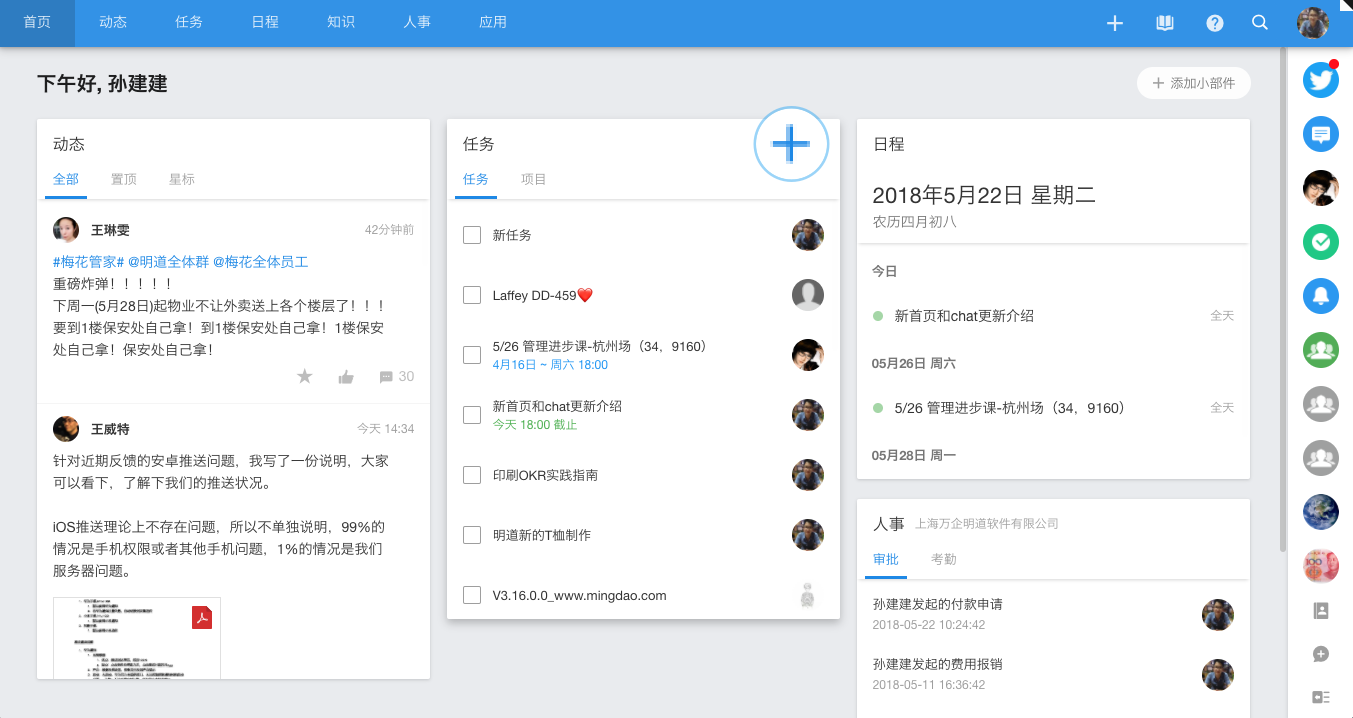Image resolution: width=1353 pixels, height=718 pixels.
Task: Click the page vertical scrollbar
Action: (1283, 300)
